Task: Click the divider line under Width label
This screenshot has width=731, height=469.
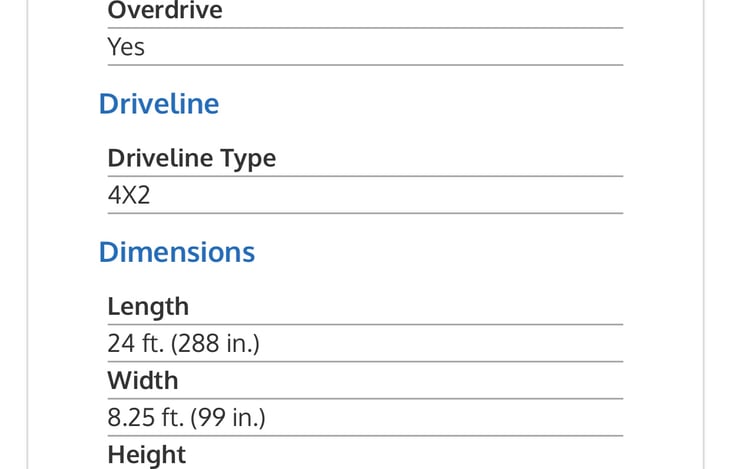Action: point(365,399)
